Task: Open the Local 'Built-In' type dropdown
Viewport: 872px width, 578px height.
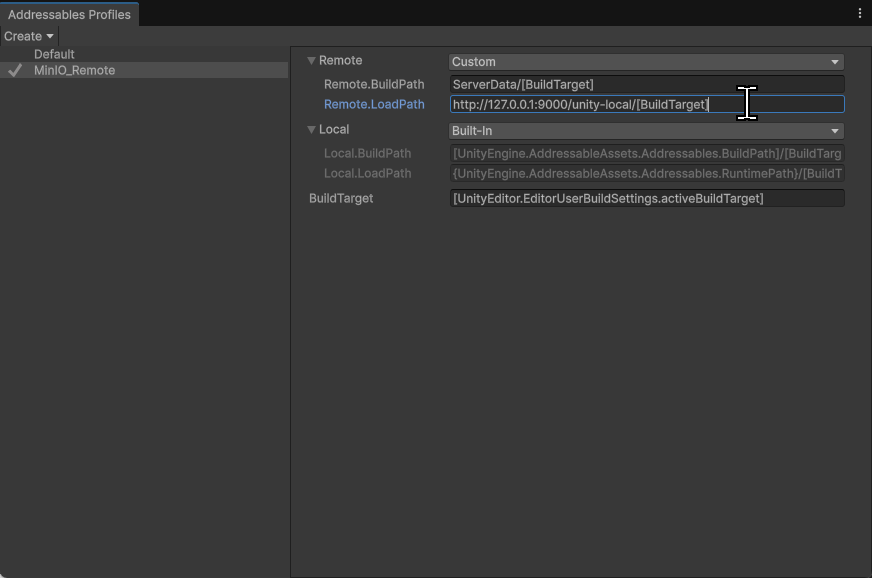Action: coord(646,131)
